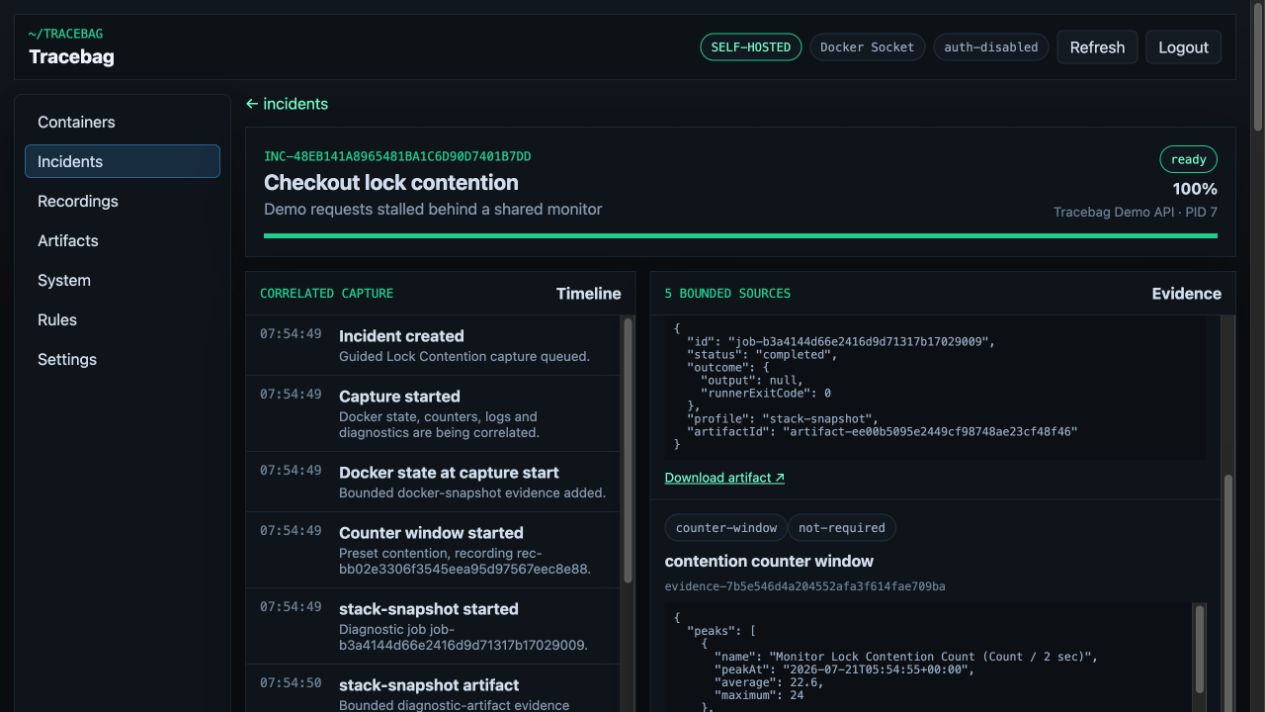Click Tracebag Demo API · PID 7 text
The height and width of the screenshot is (712, 1265).
tap(1135, 212)
